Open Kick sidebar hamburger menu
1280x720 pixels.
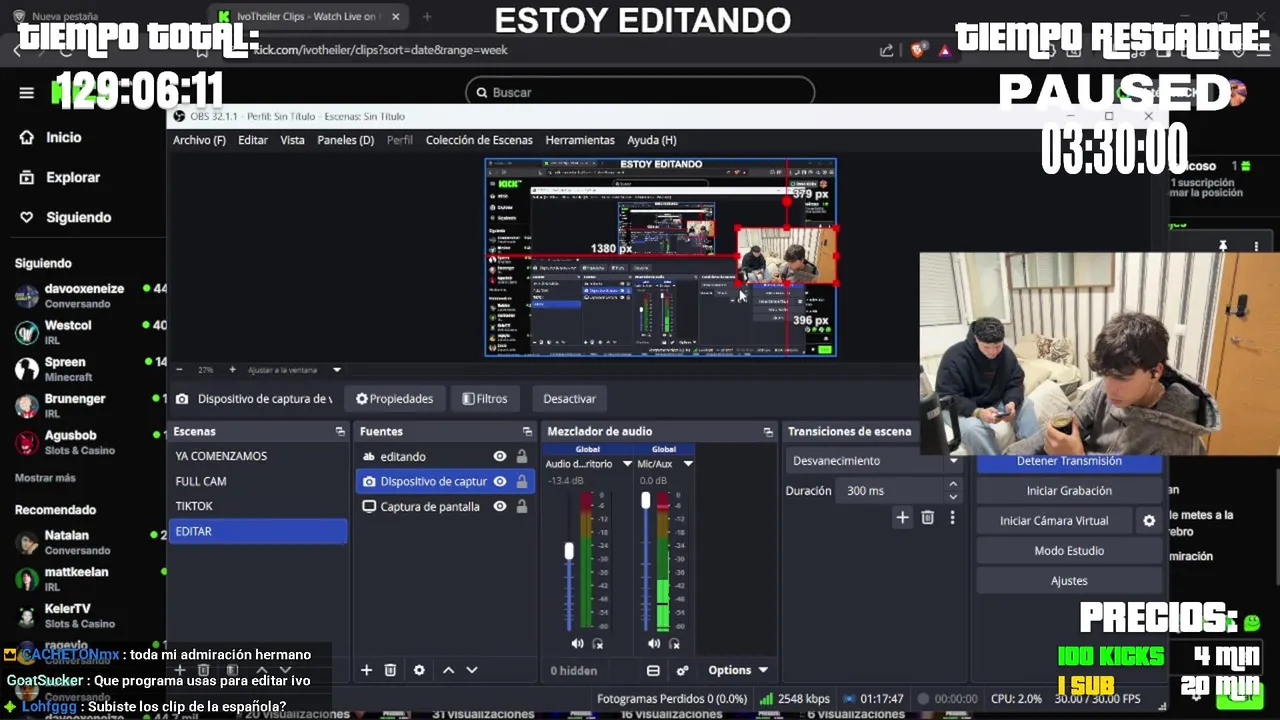tap(27, 93)
